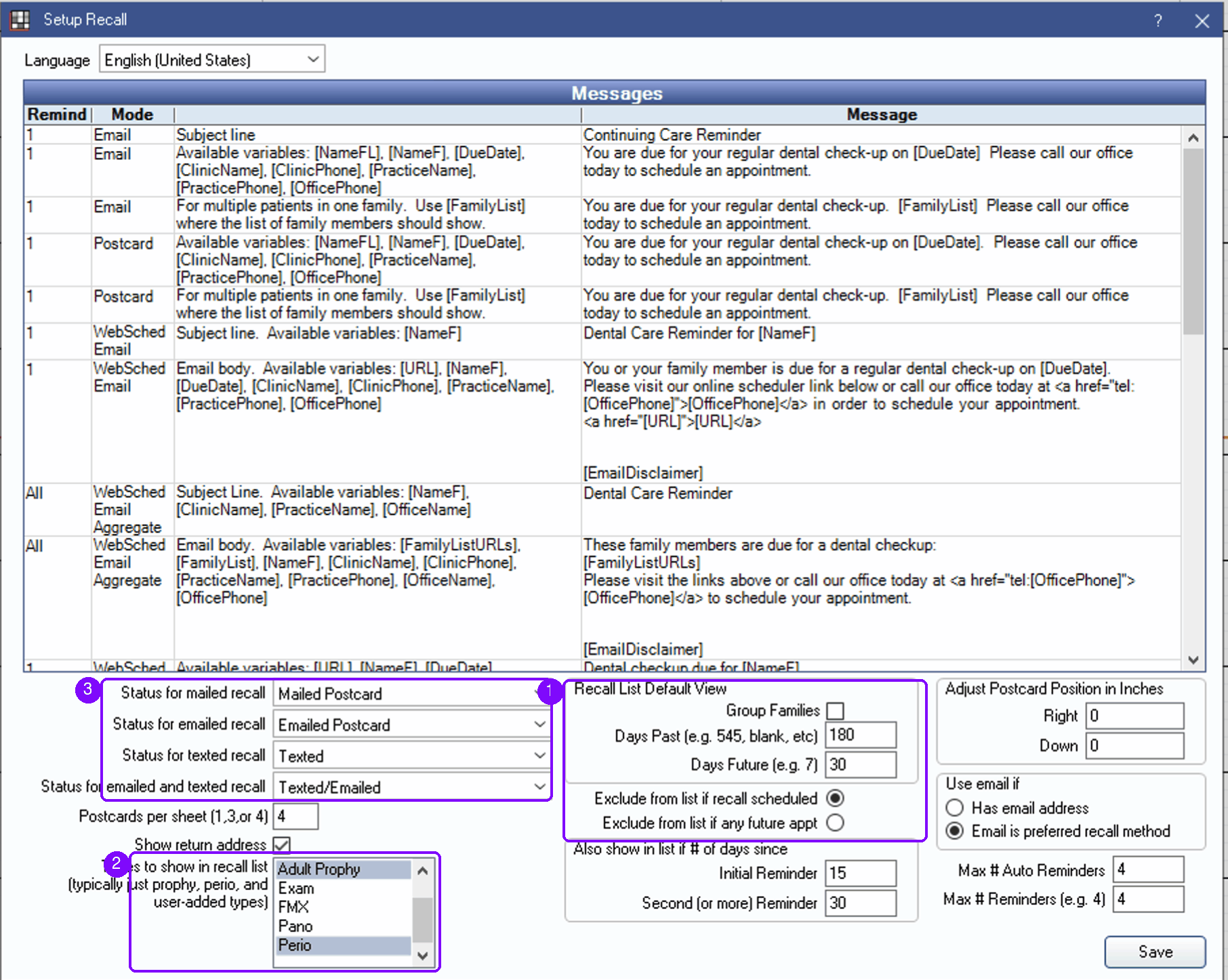
Task: Open Status for emailed and texted recall dropdown
Action: 412,787
